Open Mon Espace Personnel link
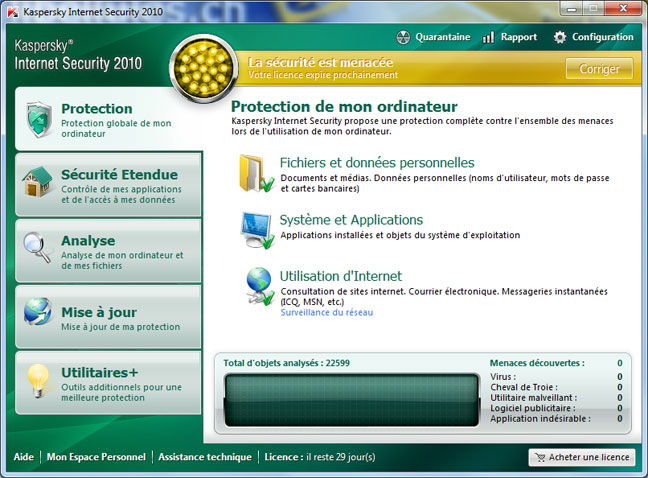Viewport: 648px width, 478px height. (x=96, y=457)
